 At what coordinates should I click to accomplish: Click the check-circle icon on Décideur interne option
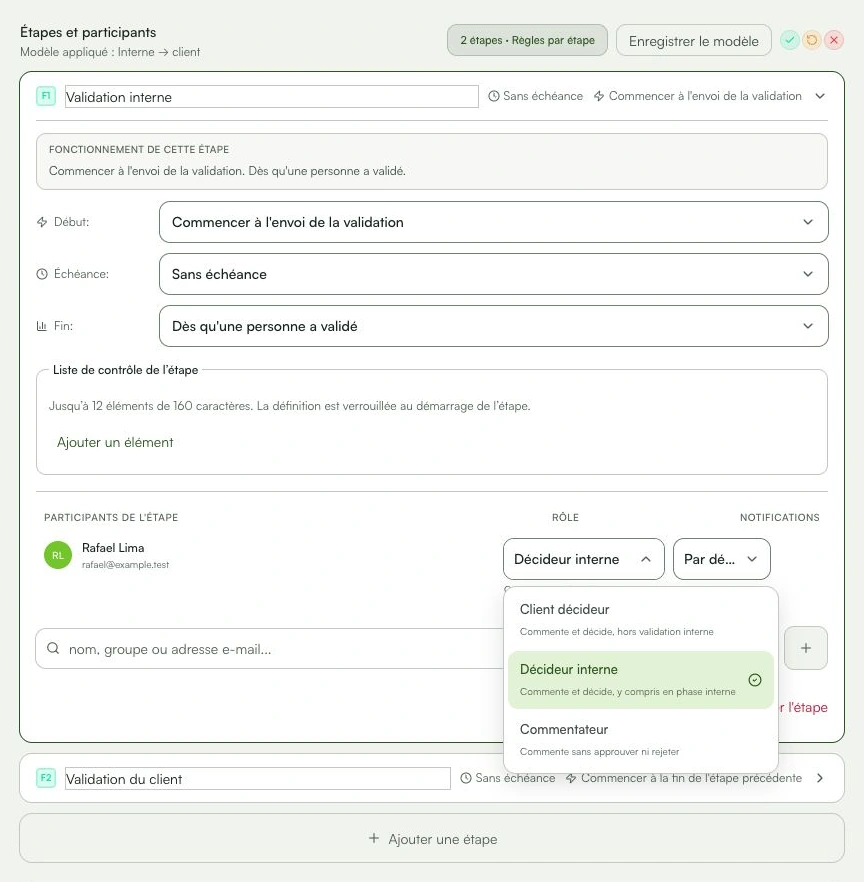click(755, 680)
